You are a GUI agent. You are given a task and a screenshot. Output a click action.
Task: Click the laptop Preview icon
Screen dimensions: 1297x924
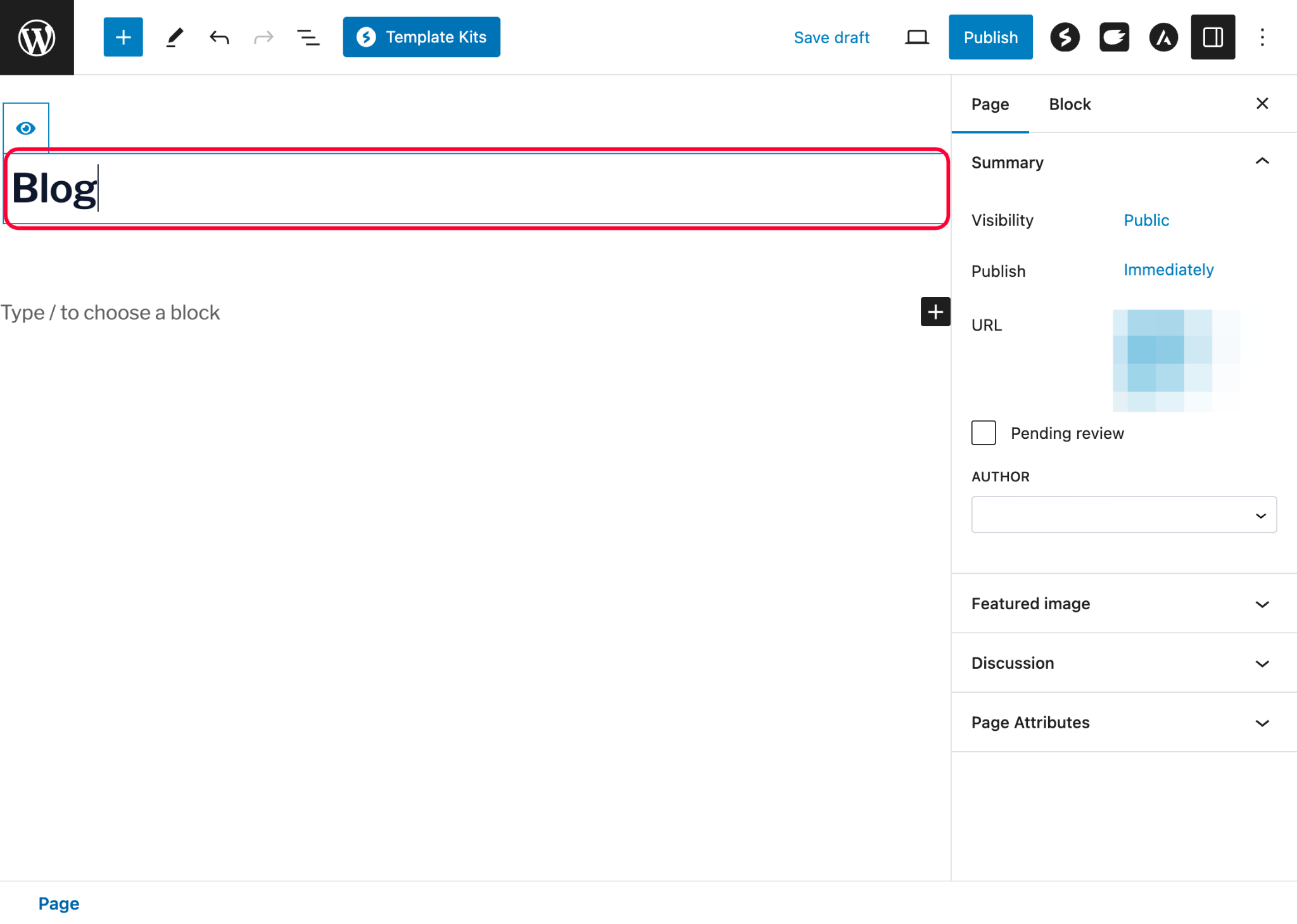(x=916, y=37)
